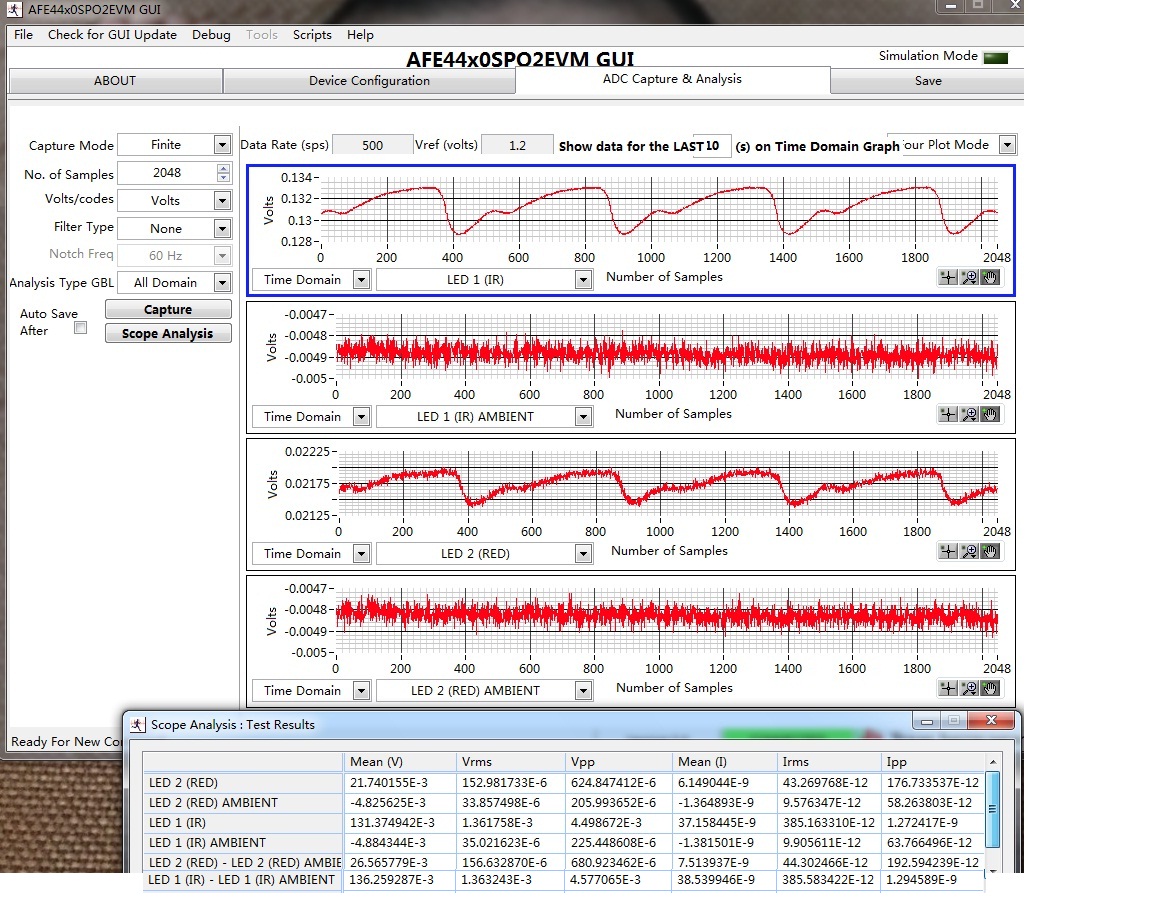Open Check for GUI Update menu

[x=112, y=35]
